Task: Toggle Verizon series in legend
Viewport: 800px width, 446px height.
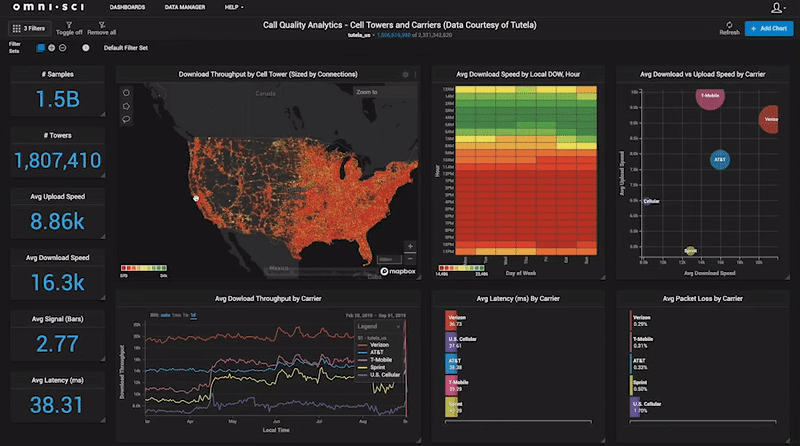Action: pos(374,345)
